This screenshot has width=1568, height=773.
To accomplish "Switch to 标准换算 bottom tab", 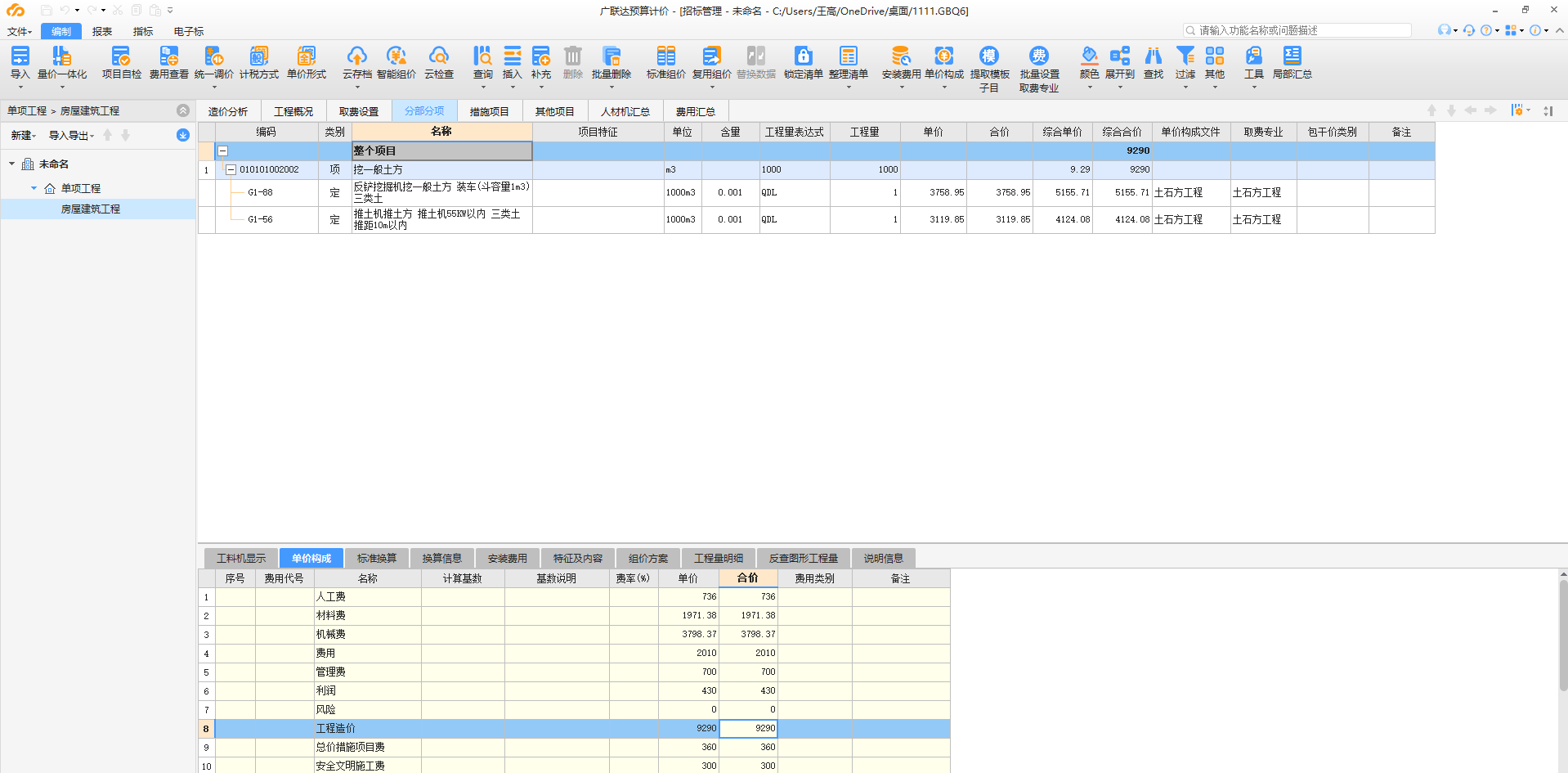I will click(x=377, y=559).
